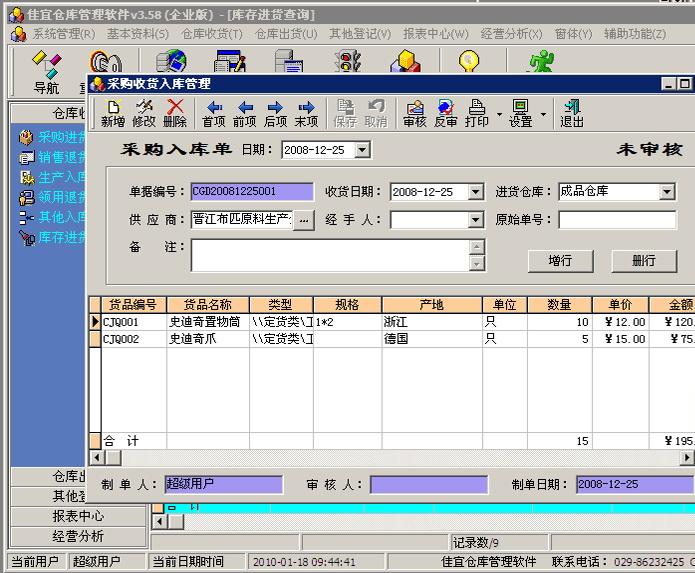695x573 pixels.
Task: Click the 供应商 supplier input field
Action: tap(242, 219)
